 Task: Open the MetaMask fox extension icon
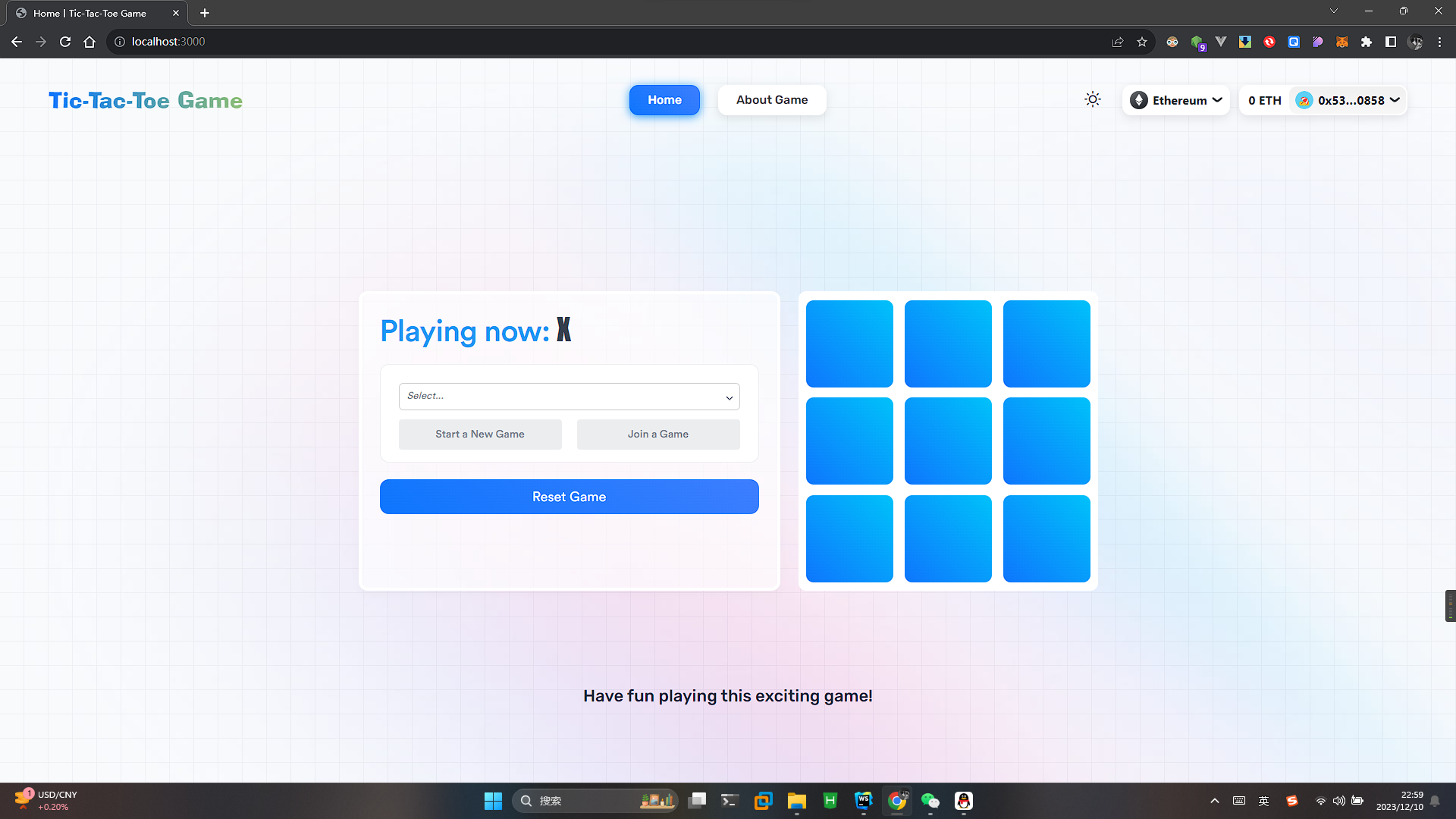coord(1342,42)
